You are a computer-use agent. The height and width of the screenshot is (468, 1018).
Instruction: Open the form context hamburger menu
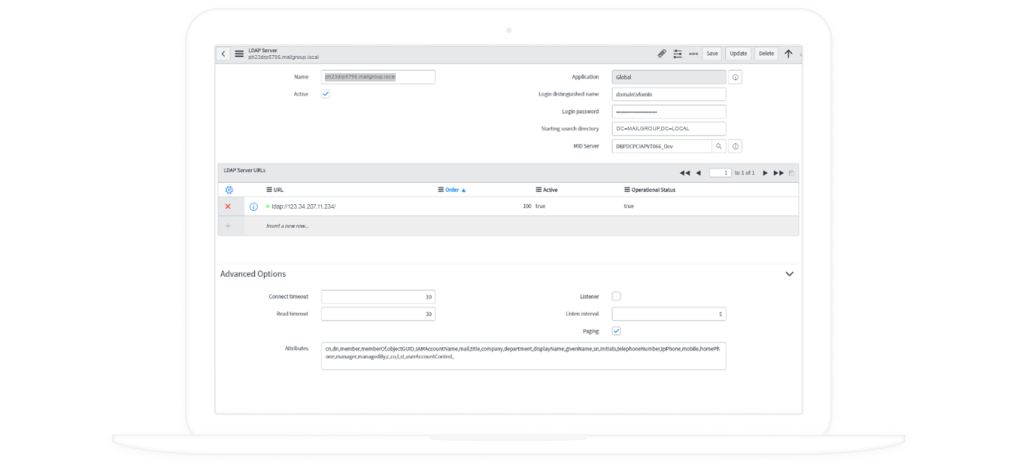click(239, 54)
